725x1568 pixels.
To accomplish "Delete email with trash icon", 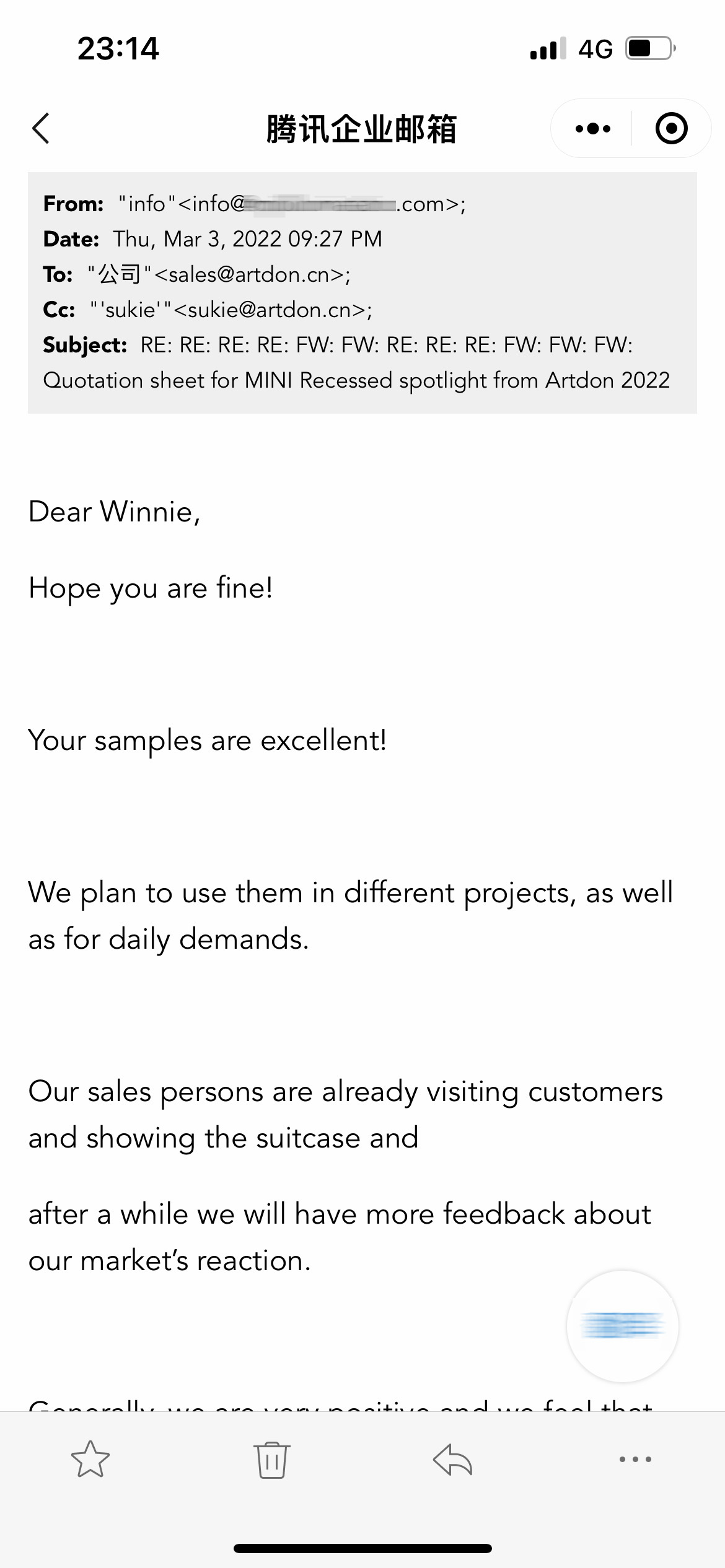I will coord(271,1460).
